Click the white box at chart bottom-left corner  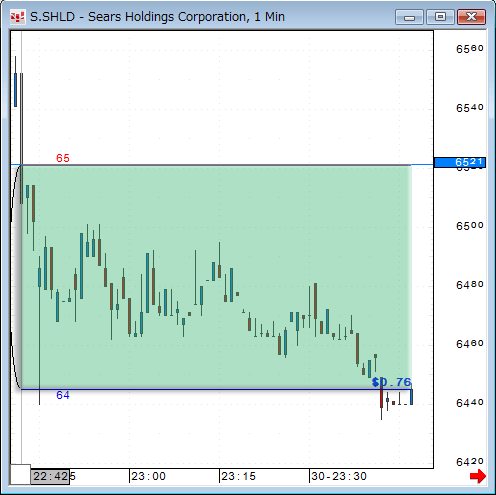[x=20, y=474]
